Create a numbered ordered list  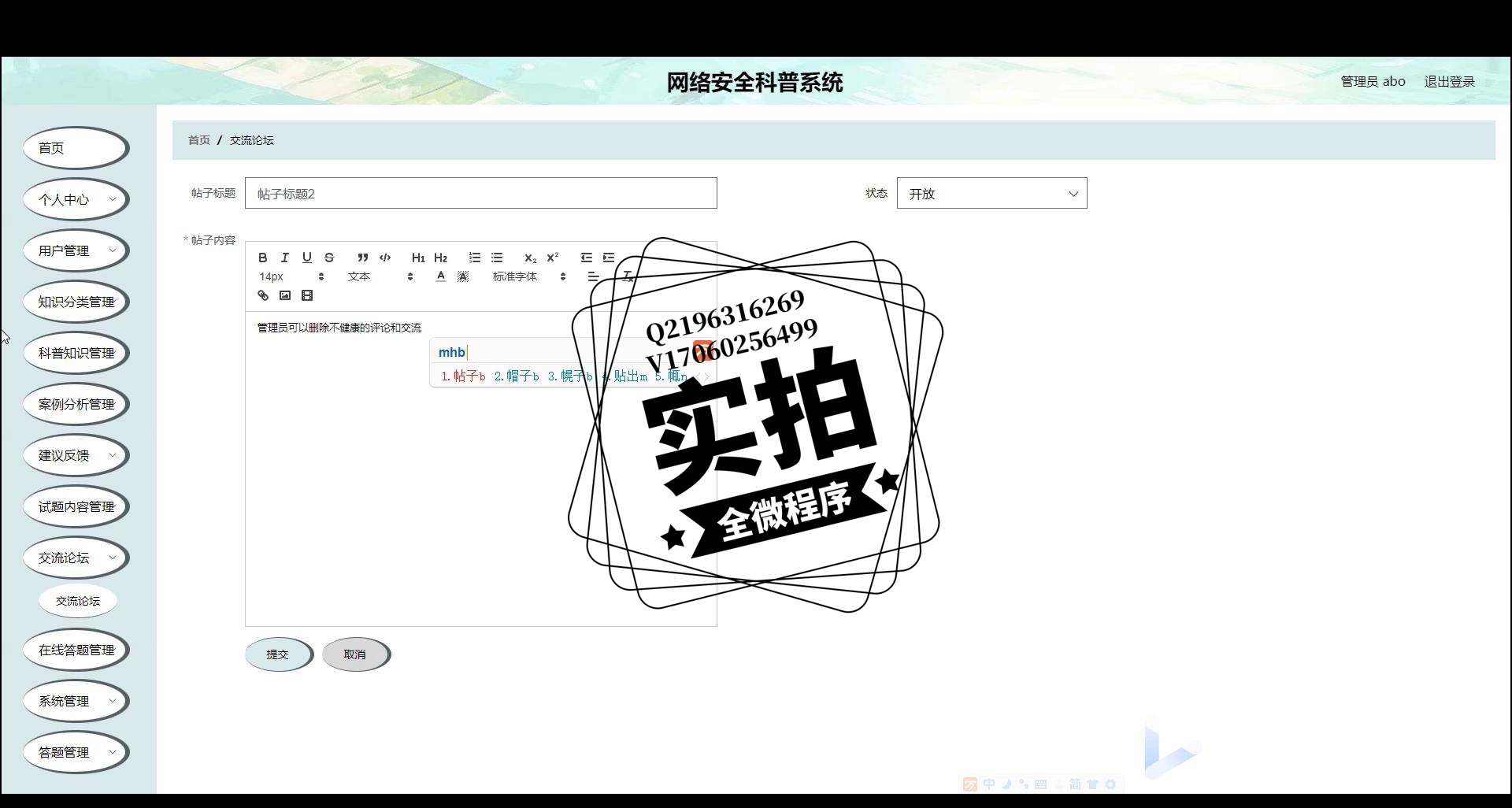click(x=475, y=258)
